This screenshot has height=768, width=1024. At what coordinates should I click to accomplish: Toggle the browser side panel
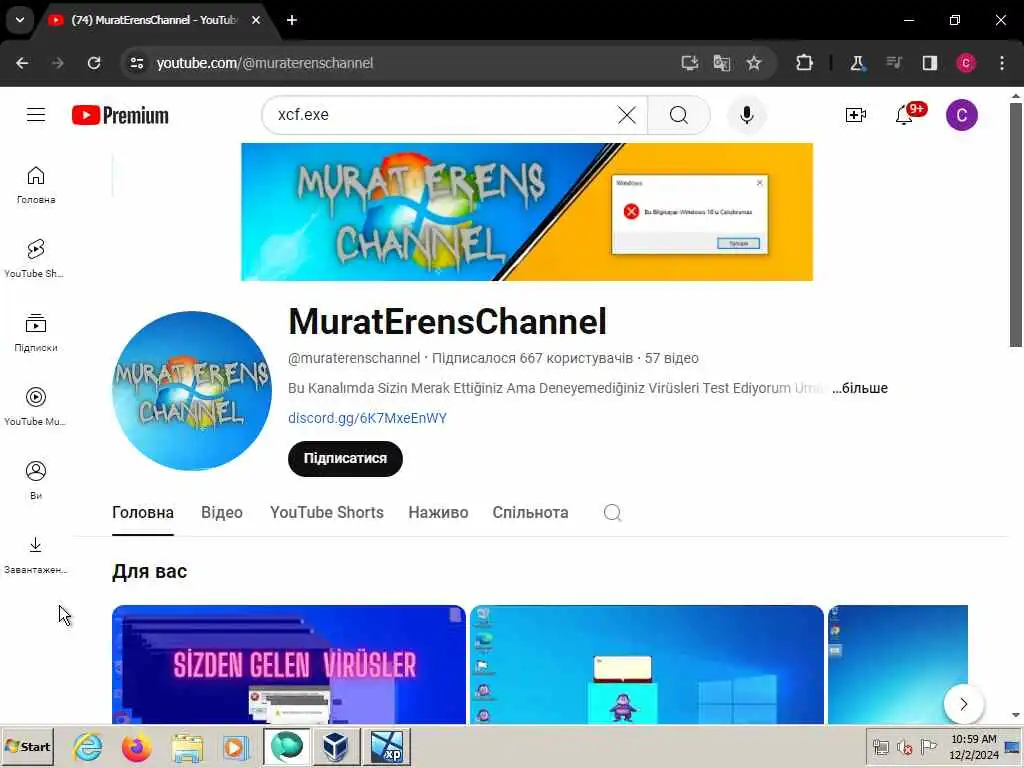(930, 63)
